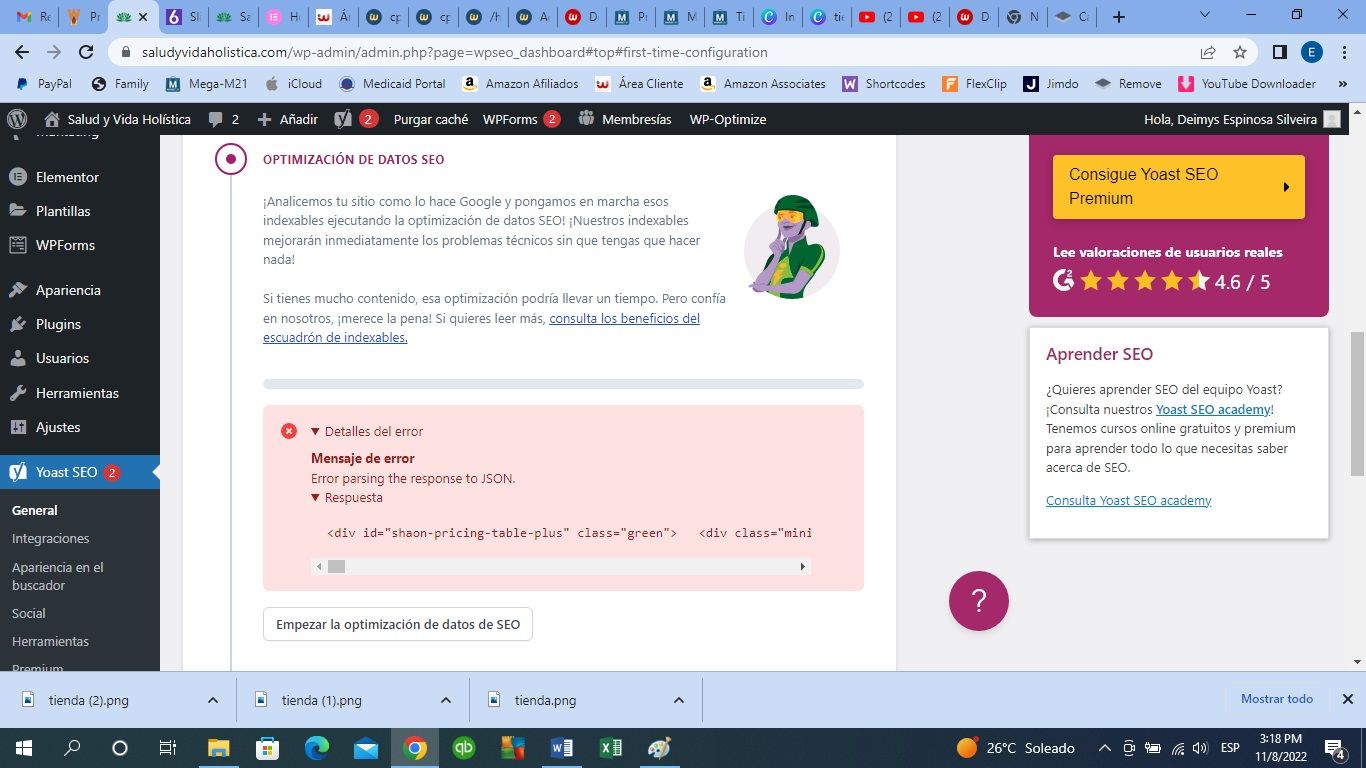This screenshot has height=768, width=1366.
Task: Select Social in the Yoast submenu
Action: point(29,613)
